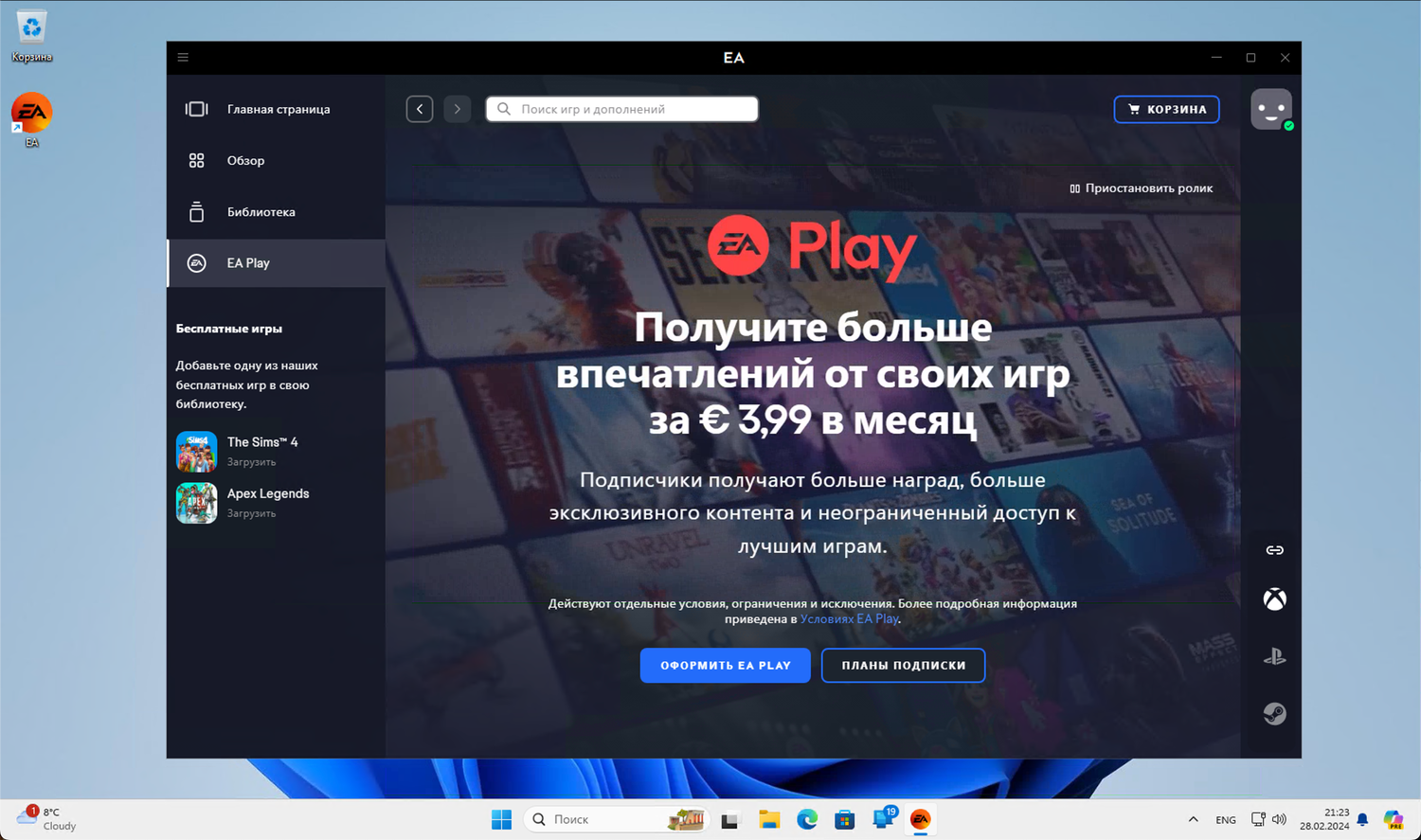The image size is (1421, 840).
Task: Open Библиотека in the sidebar
Action: click(277, 212)
